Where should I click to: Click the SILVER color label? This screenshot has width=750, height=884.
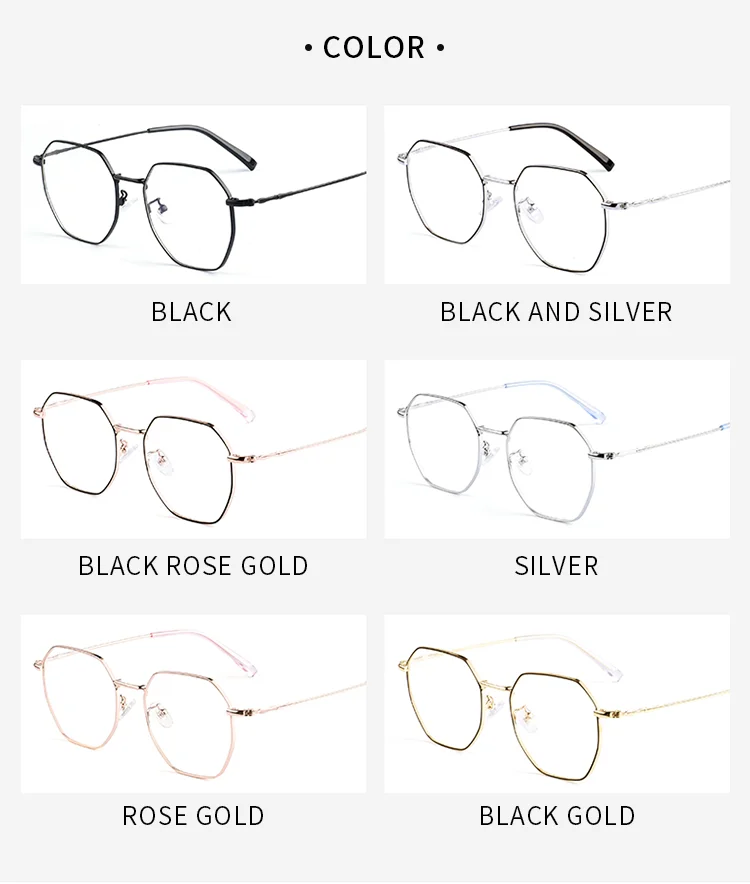click(556, 566)
